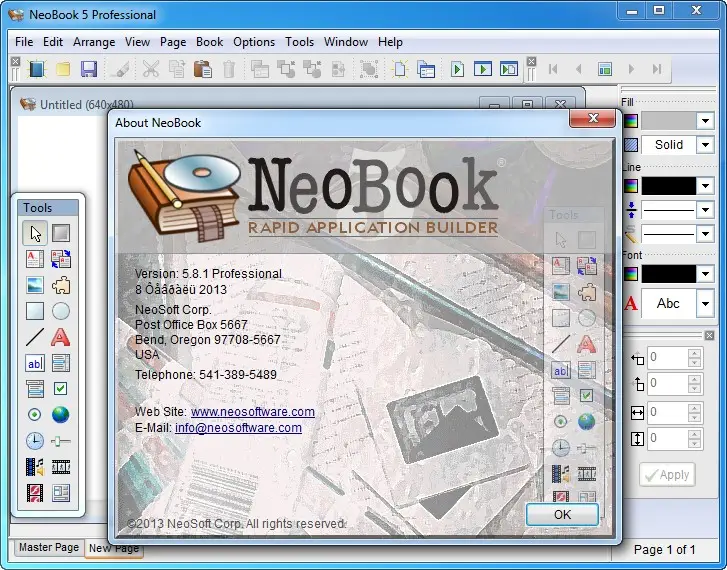This screenshot has height=570, width=727.
Task: Click OK in About NeoBook dialog
Action: 562,515
